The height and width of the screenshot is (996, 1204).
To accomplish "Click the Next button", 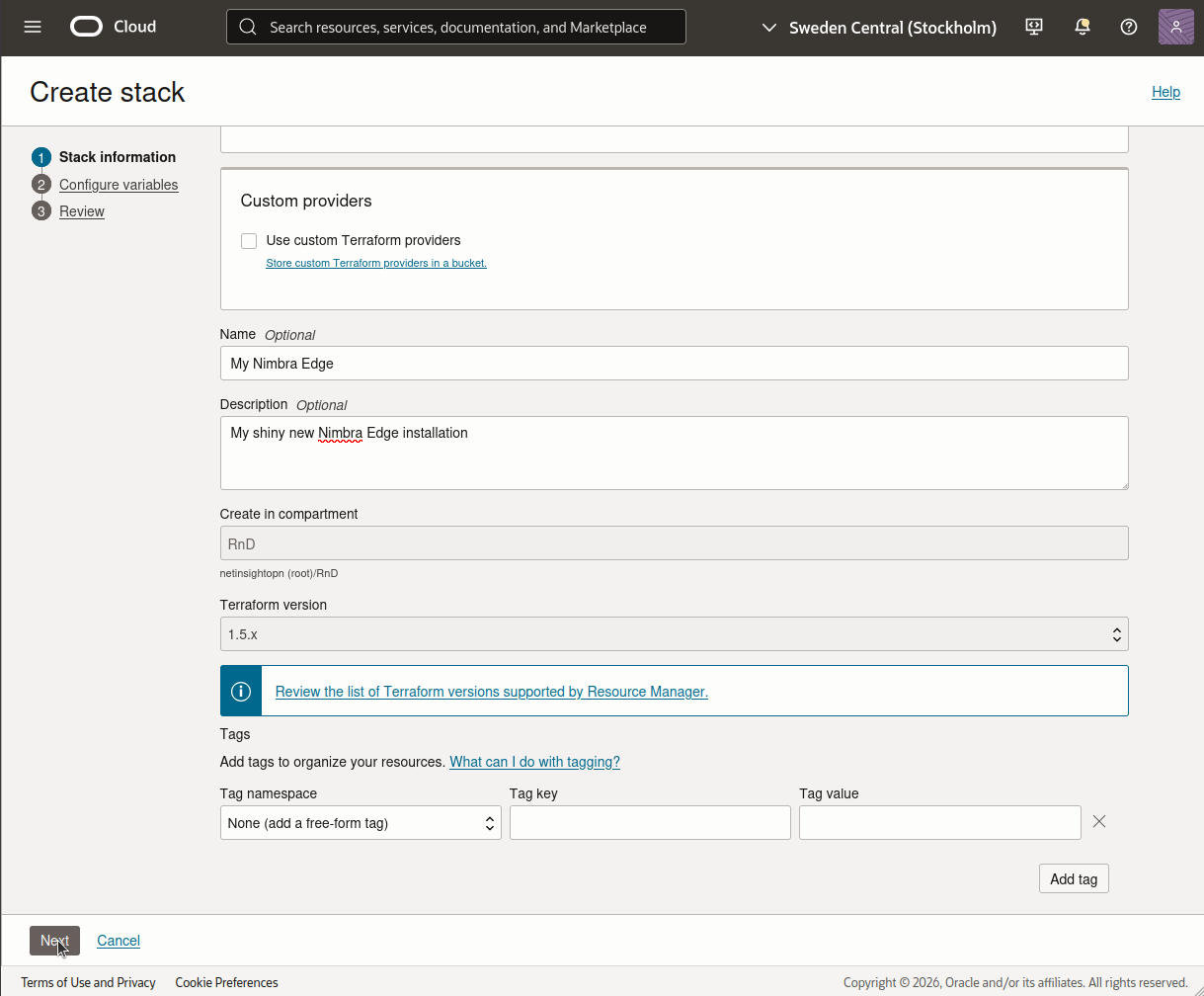I will click(54, 941).
